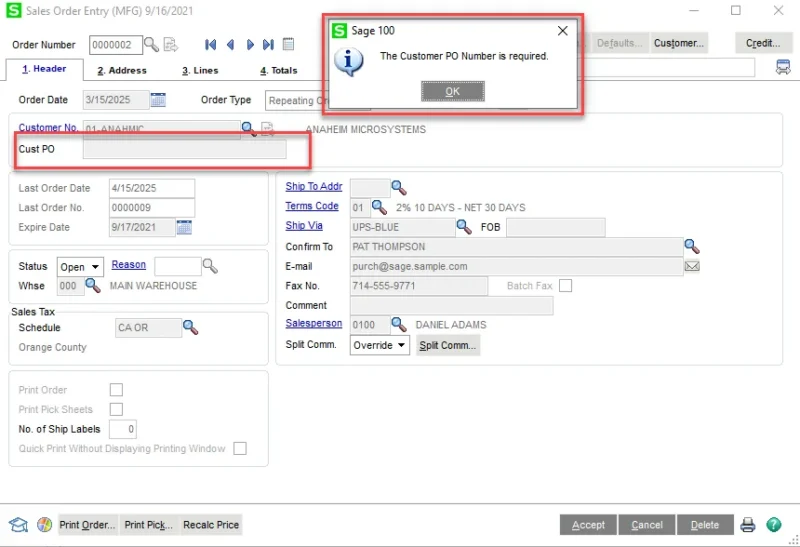The height and width of the screenshot is (547, 800).
Task: Toggle Quick Print Without Displaying Printing Window
Action: 240,449
